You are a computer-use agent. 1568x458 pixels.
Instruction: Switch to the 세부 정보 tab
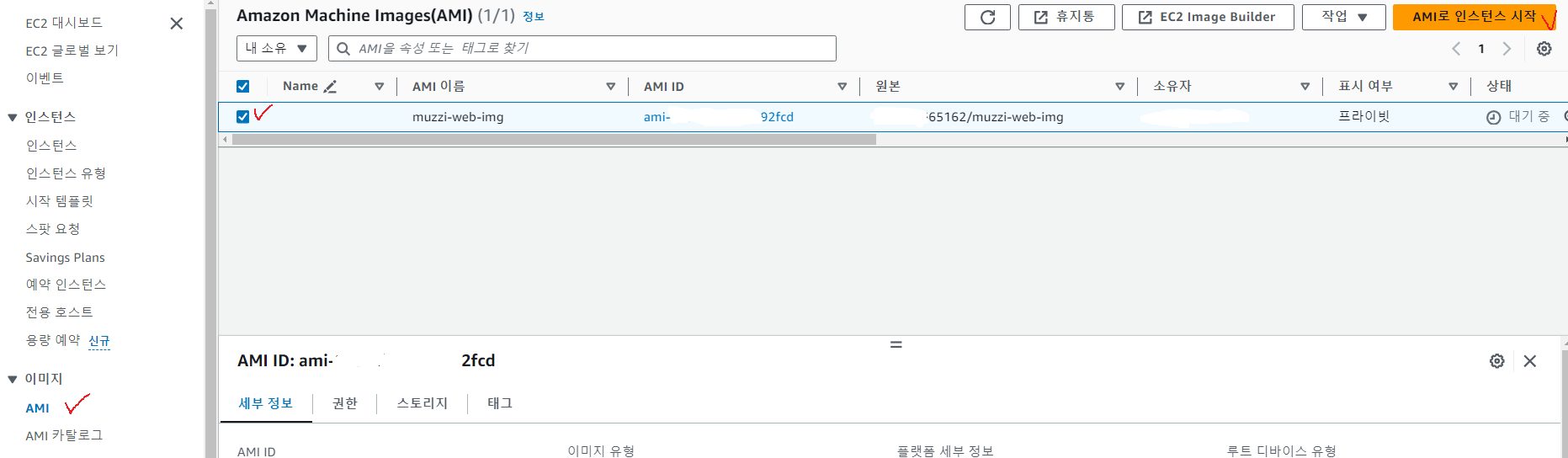(x=266, y=403)
